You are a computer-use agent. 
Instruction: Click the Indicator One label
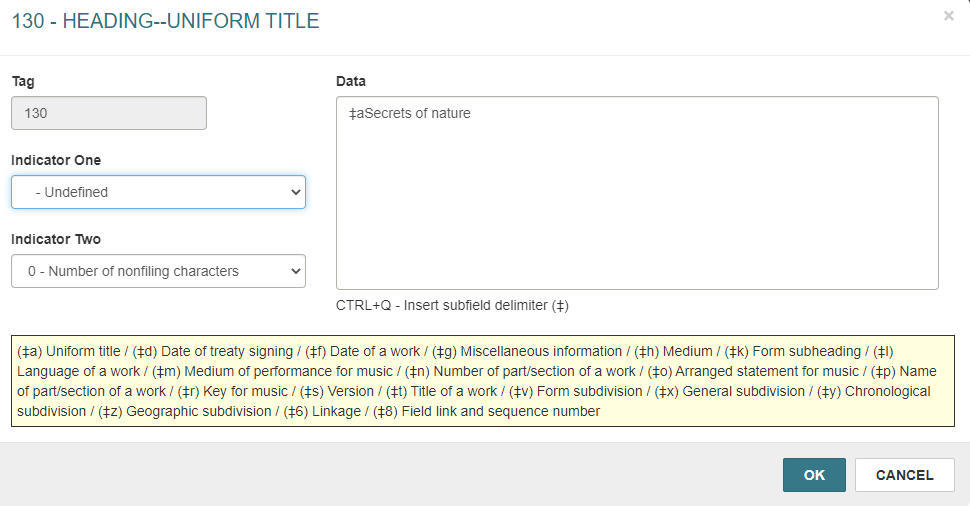click(x=56, y=160)
